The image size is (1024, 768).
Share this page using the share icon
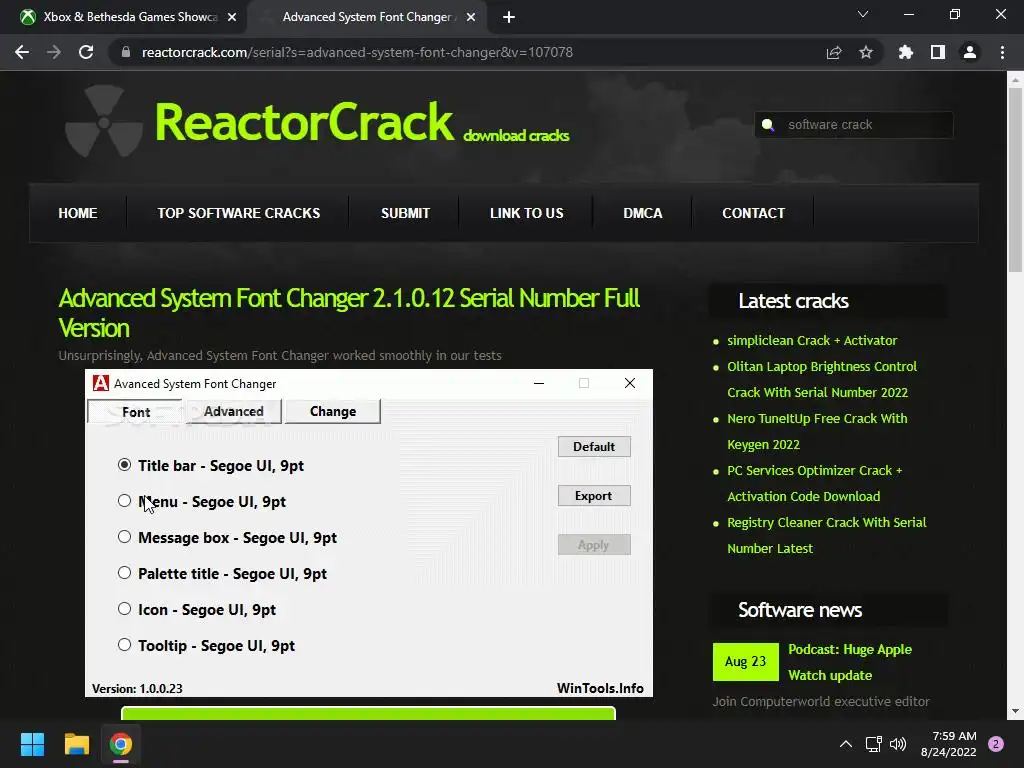coord(834,52)
